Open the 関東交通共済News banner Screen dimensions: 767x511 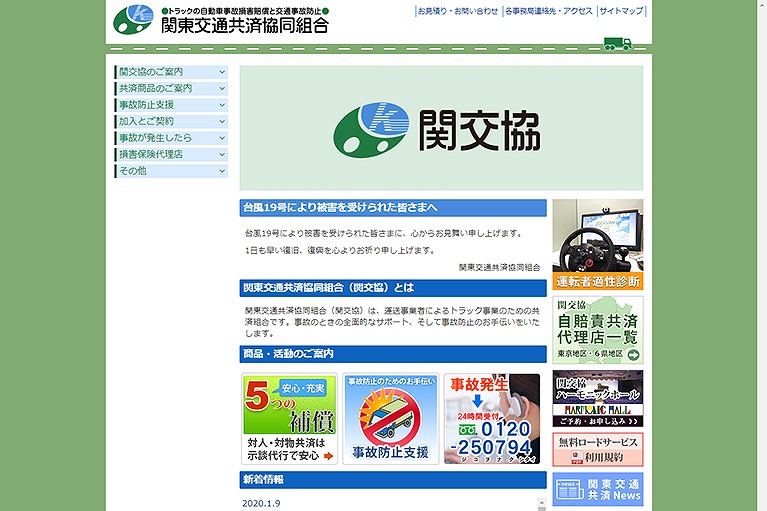click(598, 489)
